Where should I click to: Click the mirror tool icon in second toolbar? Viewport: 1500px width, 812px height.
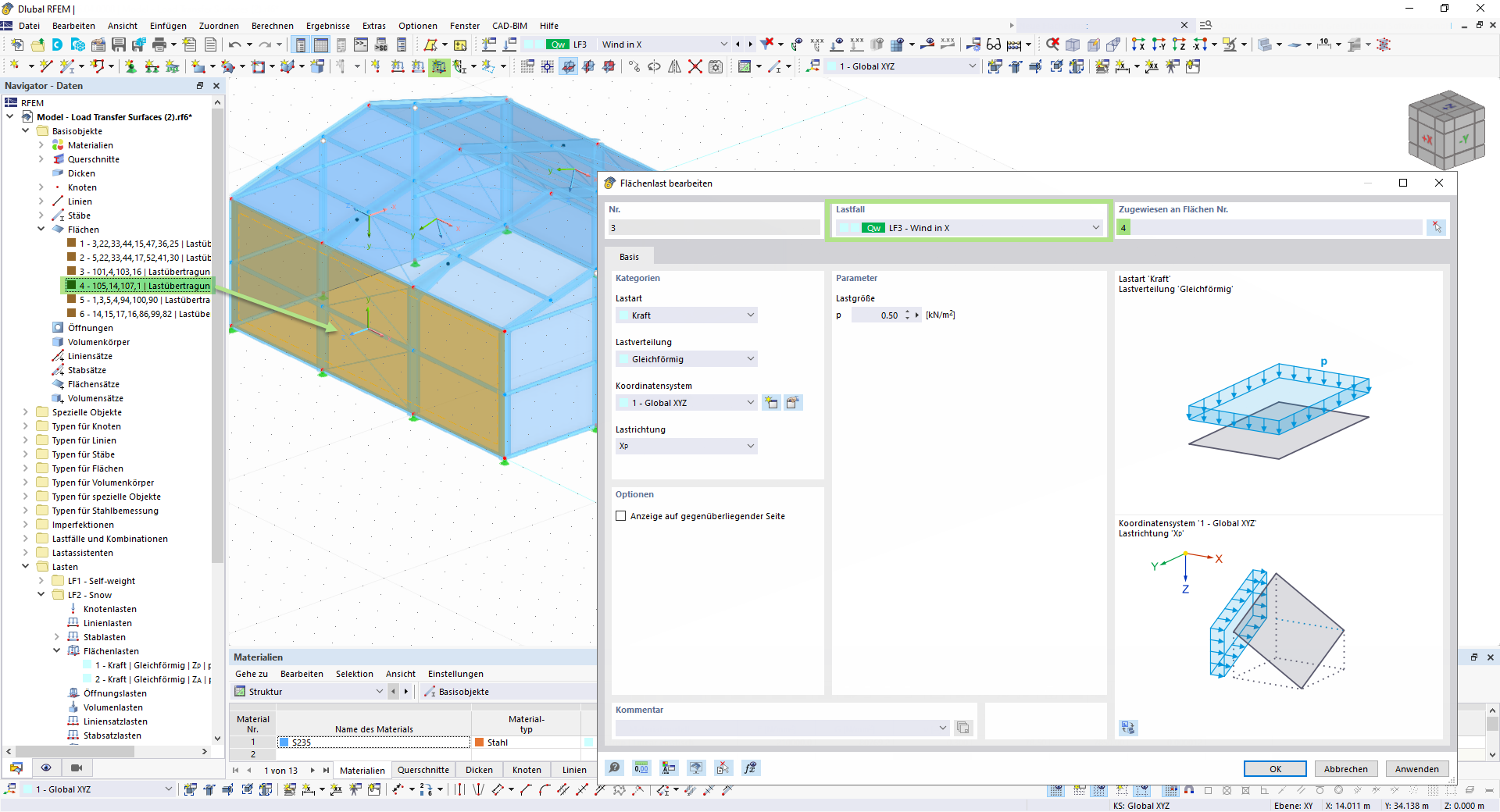pos(674,66)
